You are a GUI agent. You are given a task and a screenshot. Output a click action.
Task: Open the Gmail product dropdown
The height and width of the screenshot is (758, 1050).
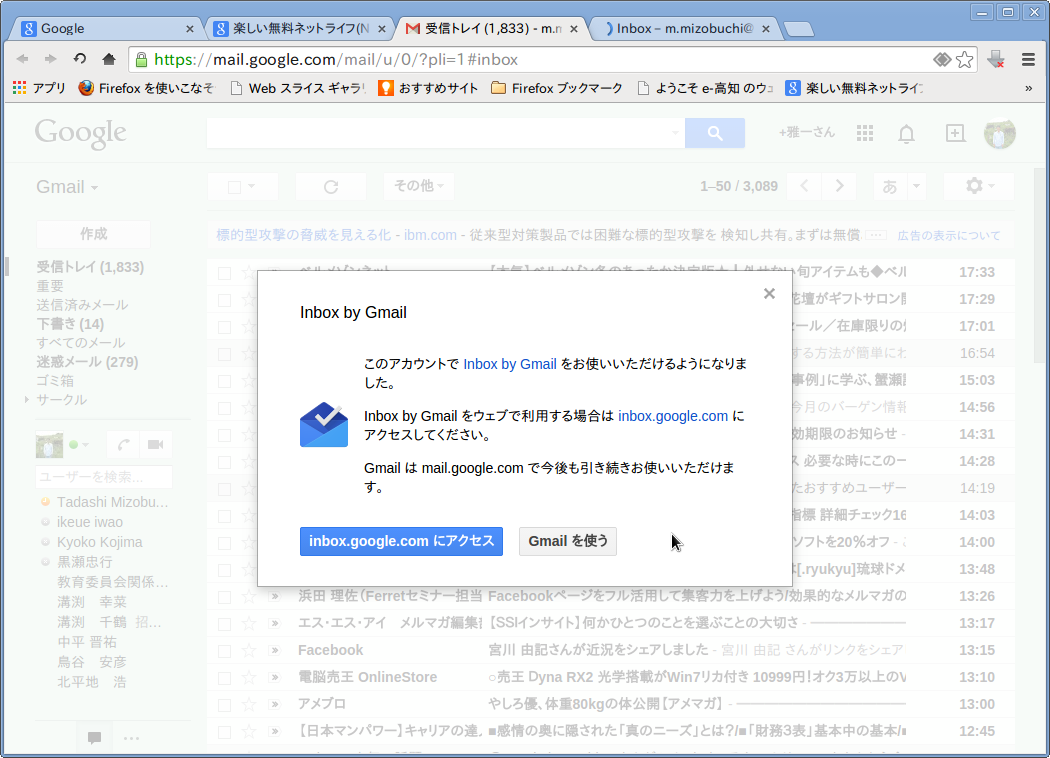[67, 187]
